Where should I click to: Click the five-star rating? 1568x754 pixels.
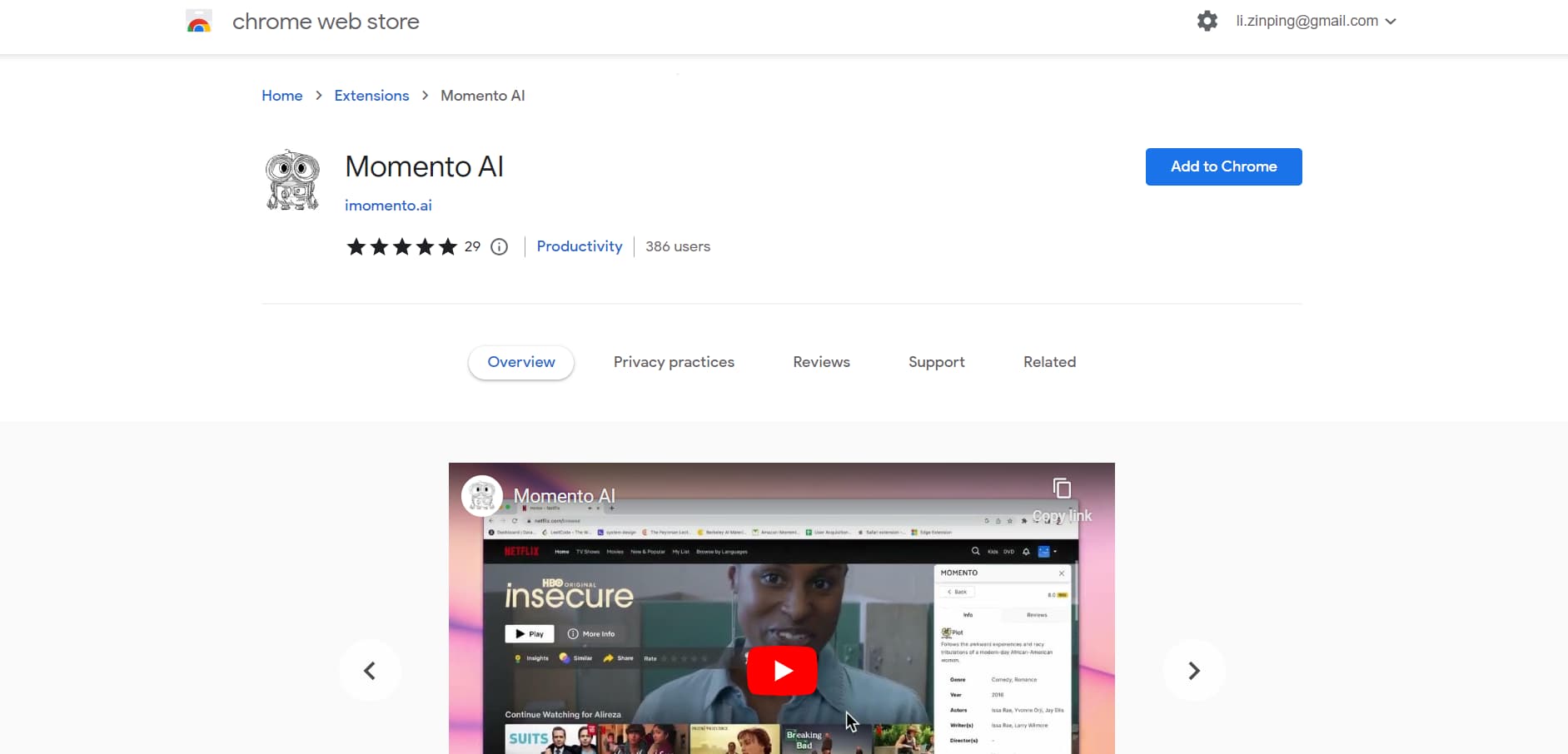pos(402,246)
